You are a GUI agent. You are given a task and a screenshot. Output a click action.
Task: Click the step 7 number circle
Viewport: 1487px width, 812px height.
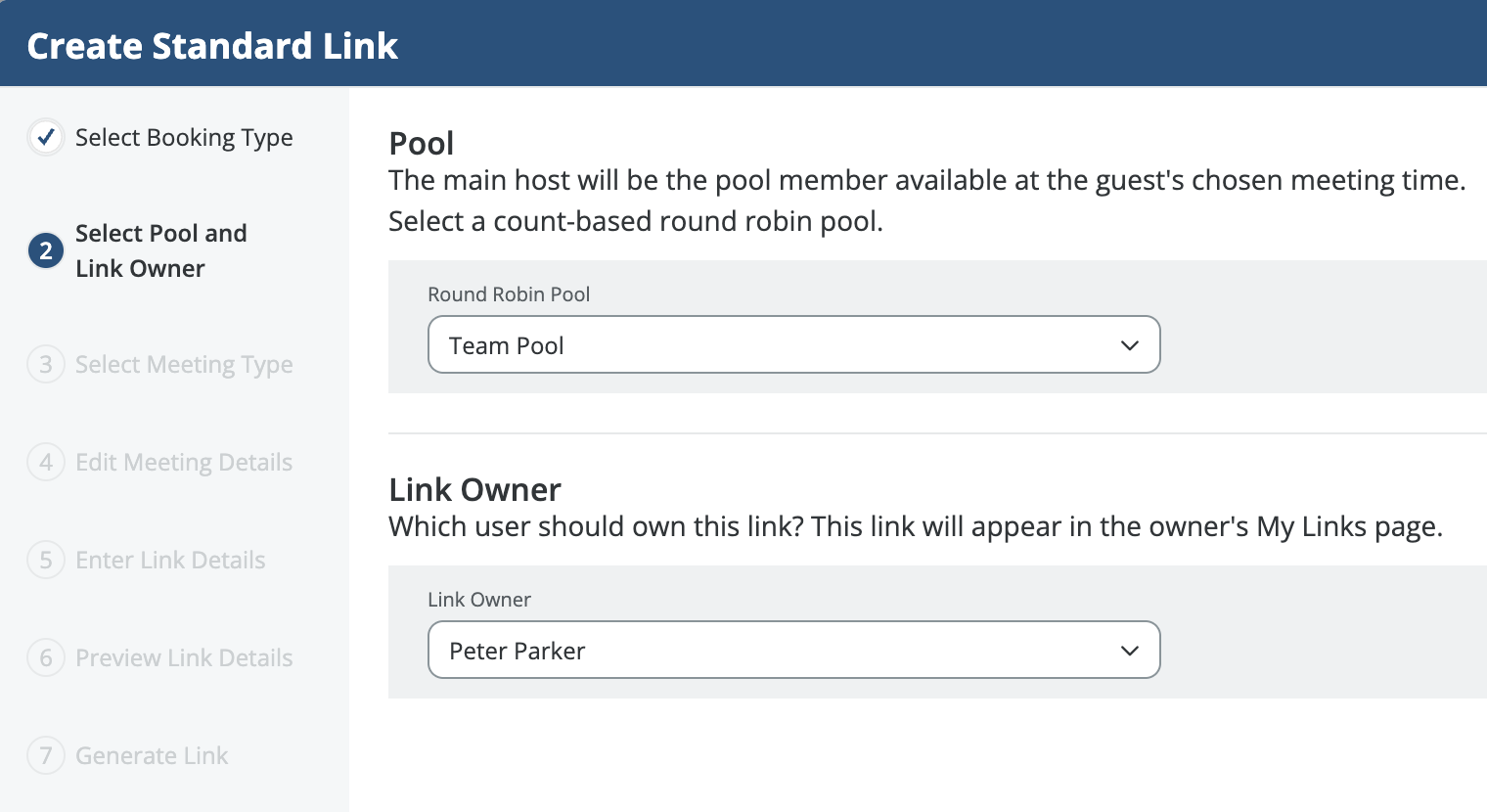point(45,755)
